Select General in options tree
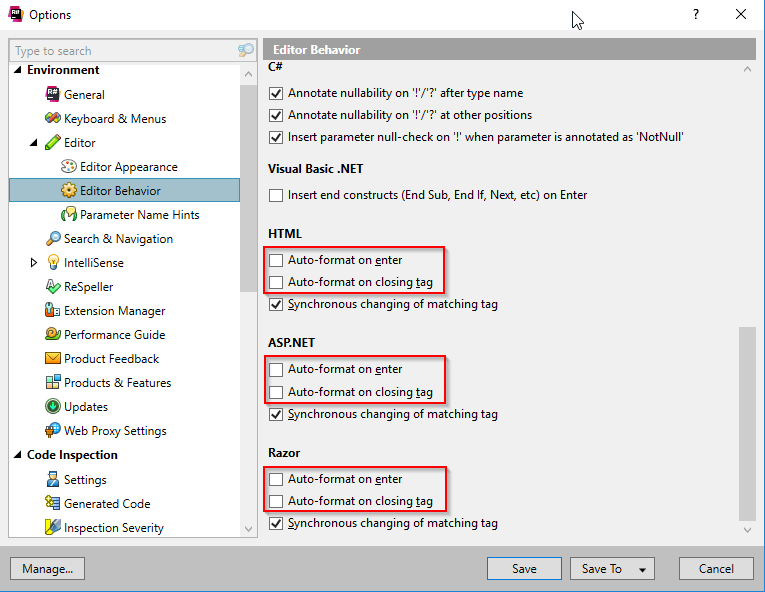 coord(84,94)
